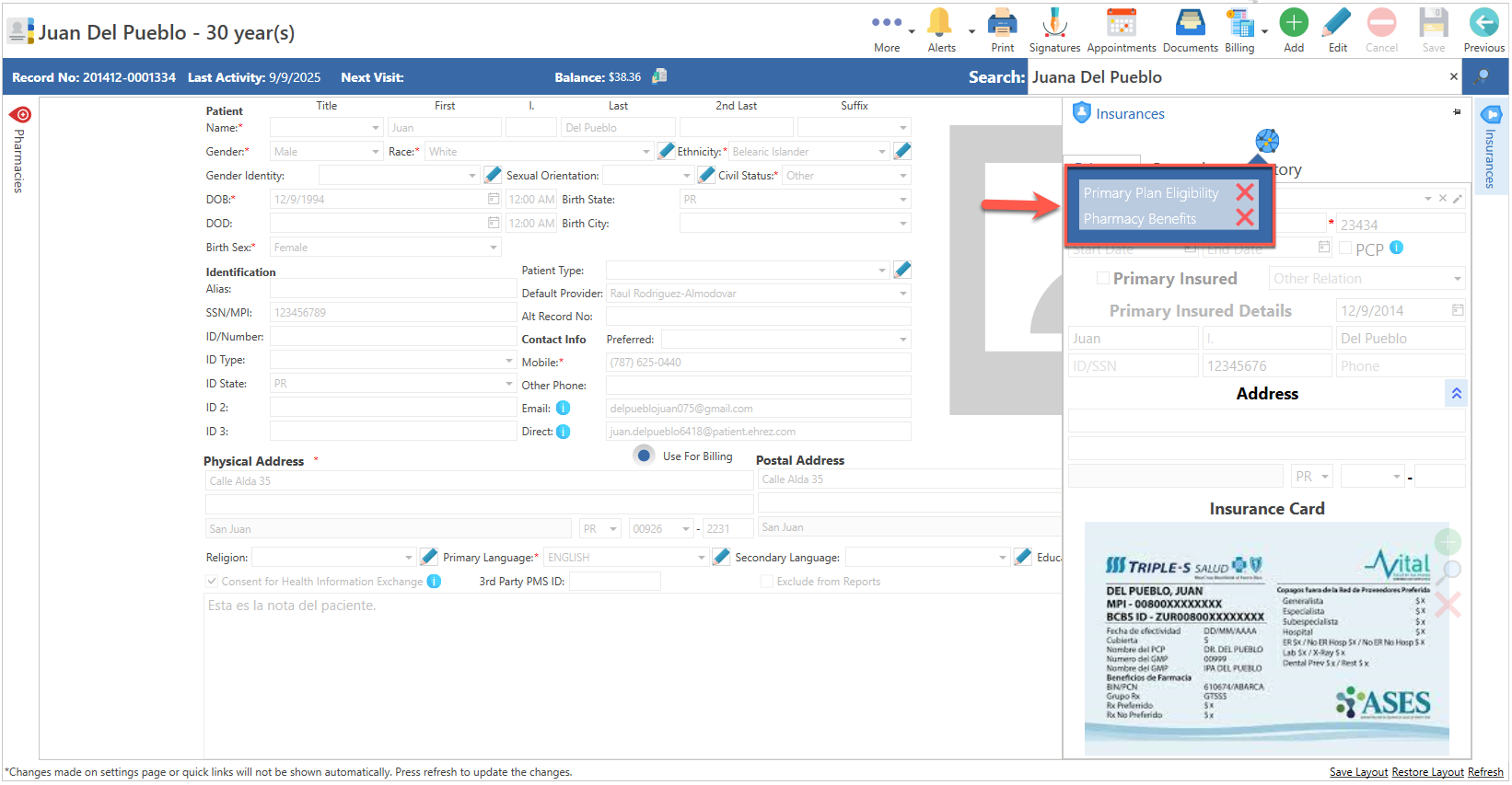The image size is (1512, 785).
Task: Open the More options menu
Action: click(x=887, y=30)
